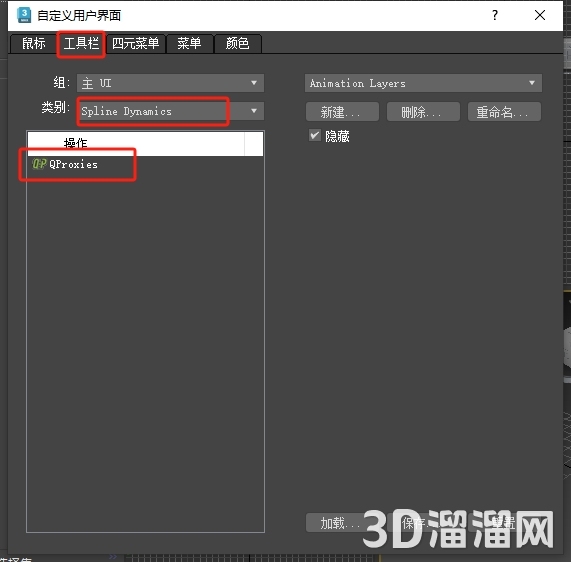Viewport: 571px width, 562px height.
Task: Click the 重命名... button
Action: [x=504, y=112]
